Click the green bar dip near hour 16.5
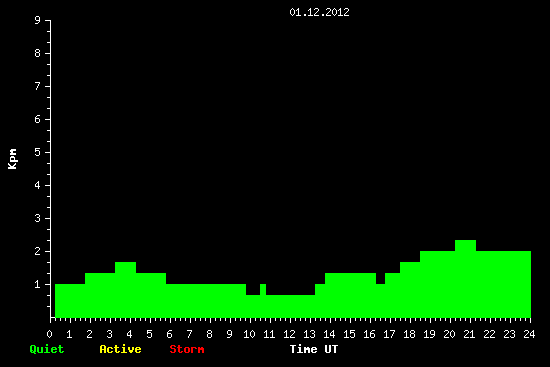 coord(381,301)
